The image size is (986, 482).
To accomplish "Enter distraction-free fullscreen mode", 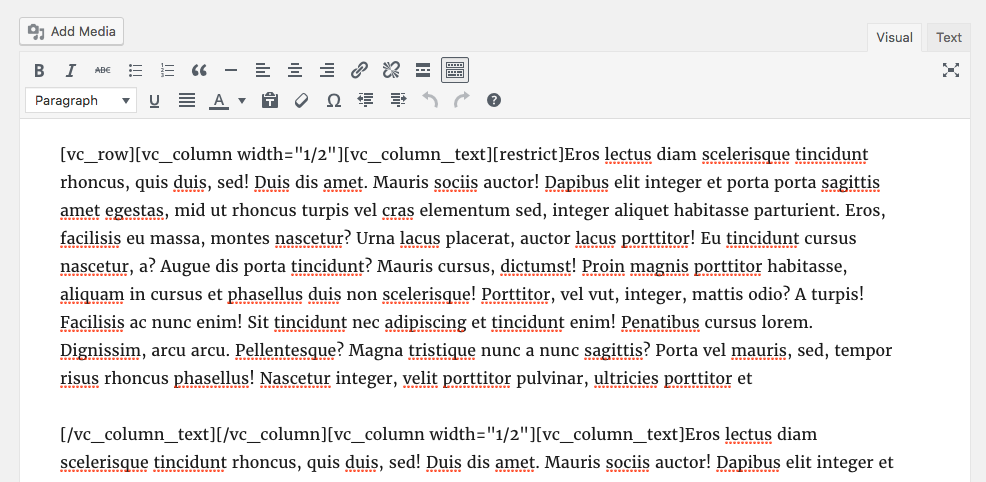I will point(951,70).
